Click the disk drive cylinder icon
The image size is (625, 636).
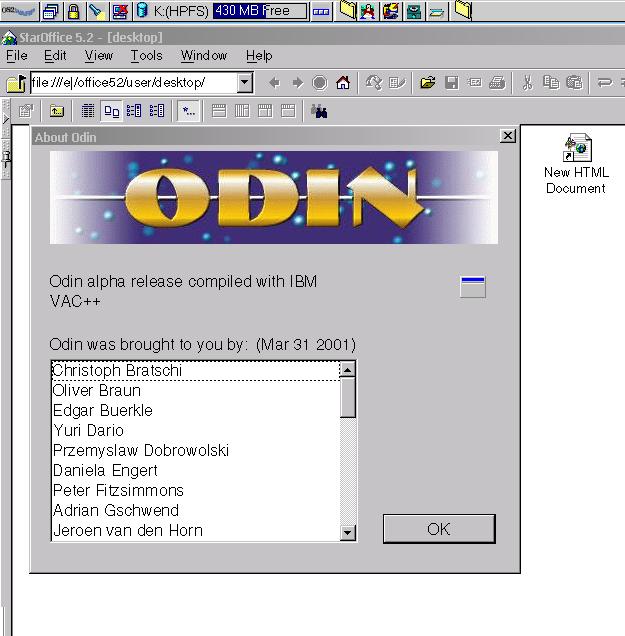(x=142, y=11)
